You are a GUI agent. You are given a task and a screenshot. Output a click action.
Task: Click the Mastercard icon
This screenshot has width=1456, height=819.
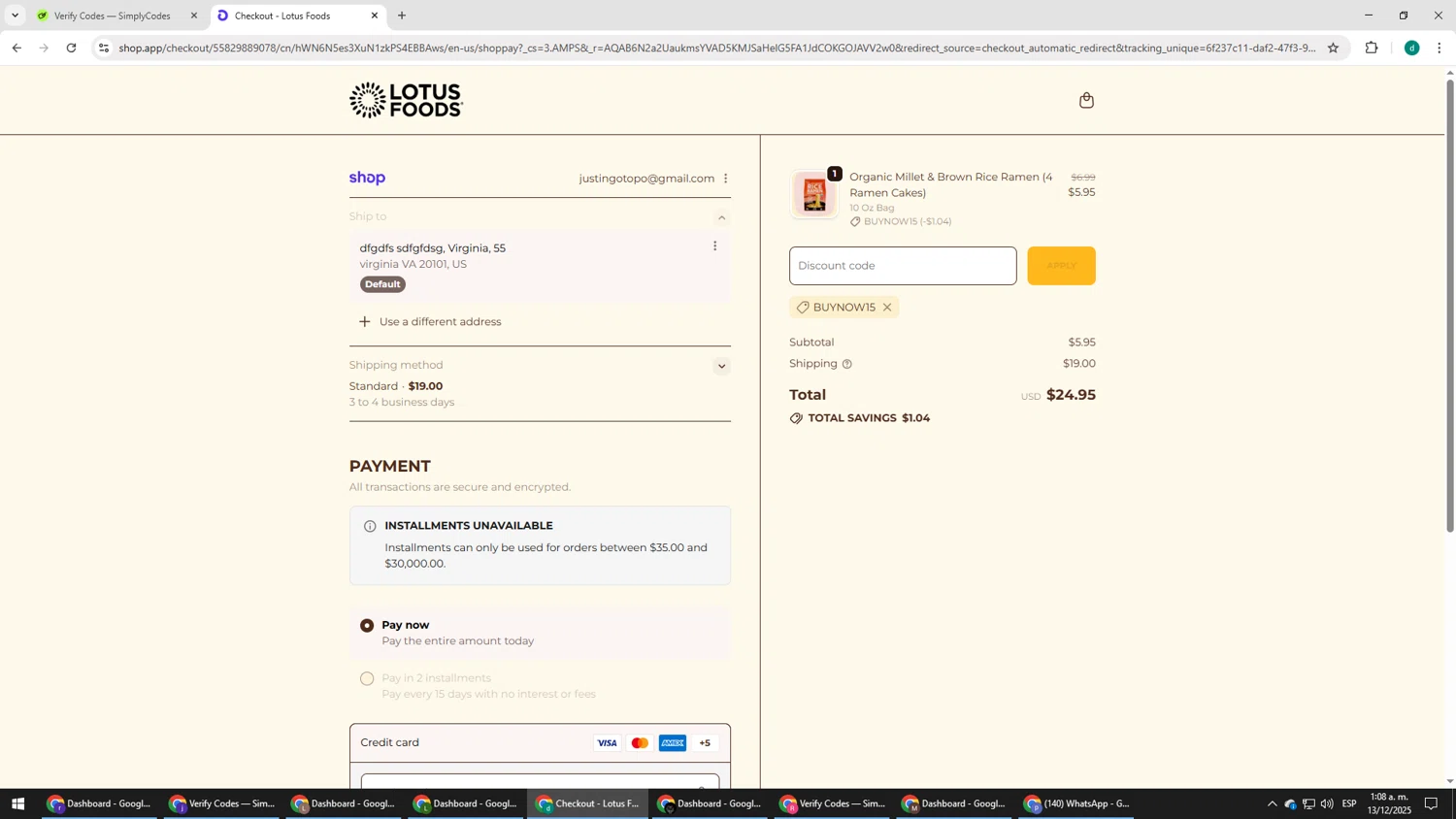click(x=640, y=743)
